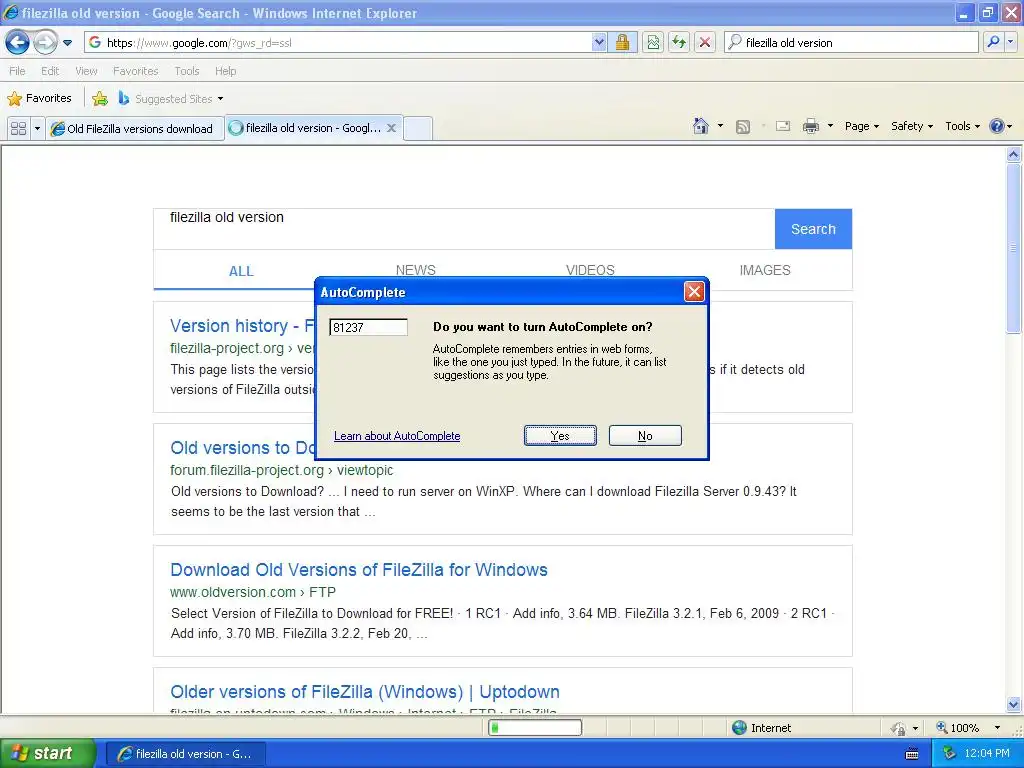Open the Edit menu
The width and height of the screenshot is (1024, 768).
(50, 71)
